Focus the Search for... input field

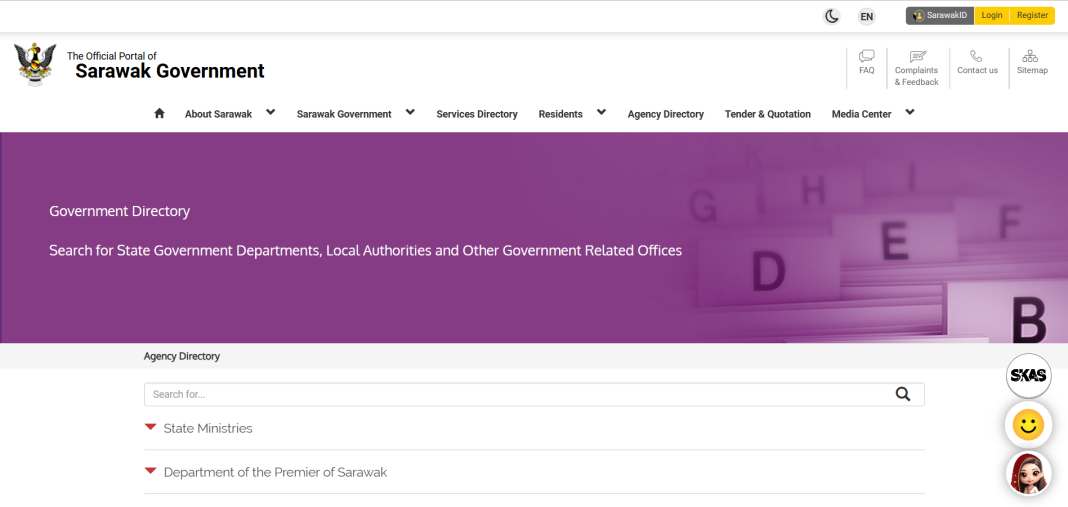tap(515, 394)
